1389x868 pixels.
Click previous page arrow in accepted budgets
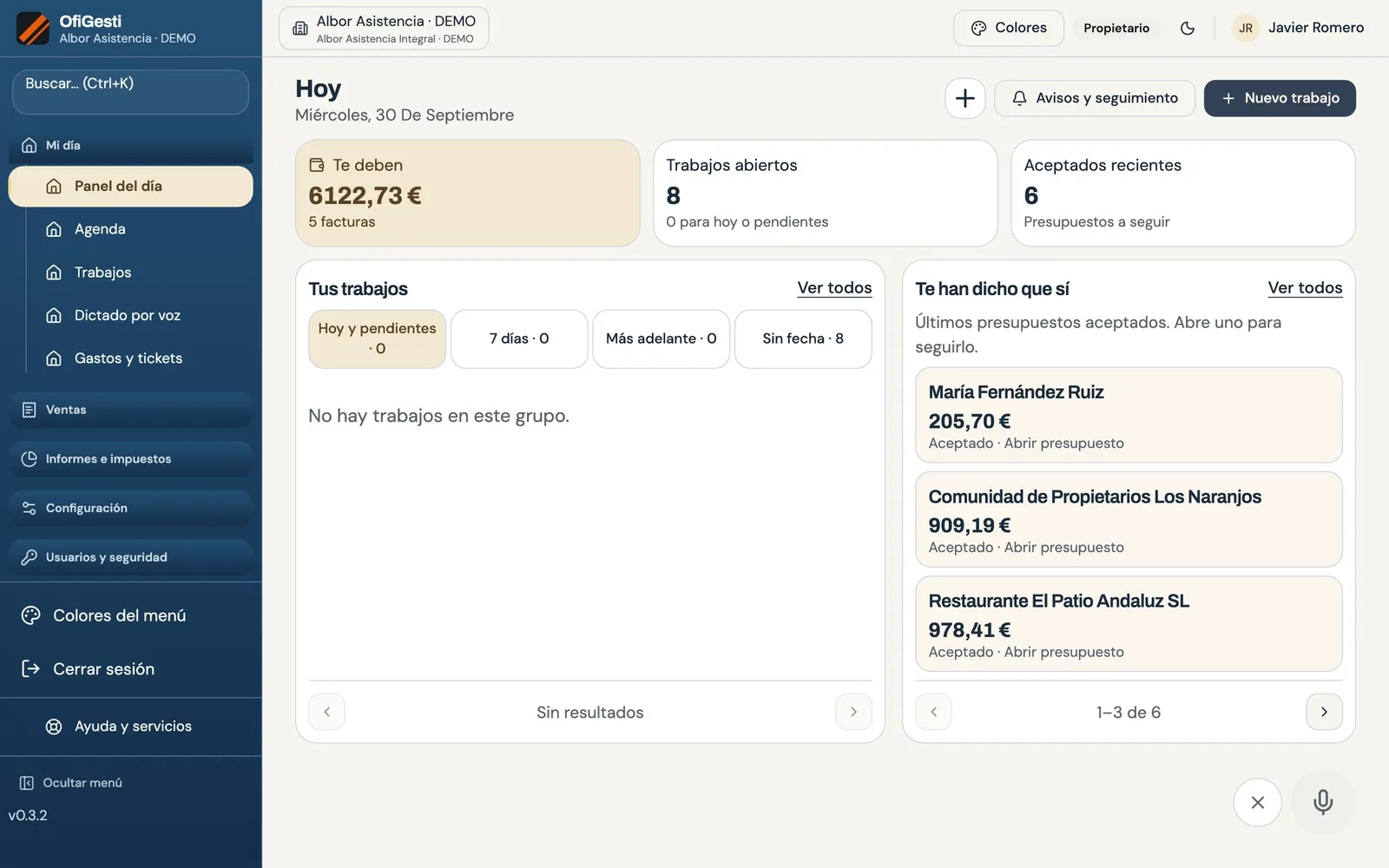(933, 712)
